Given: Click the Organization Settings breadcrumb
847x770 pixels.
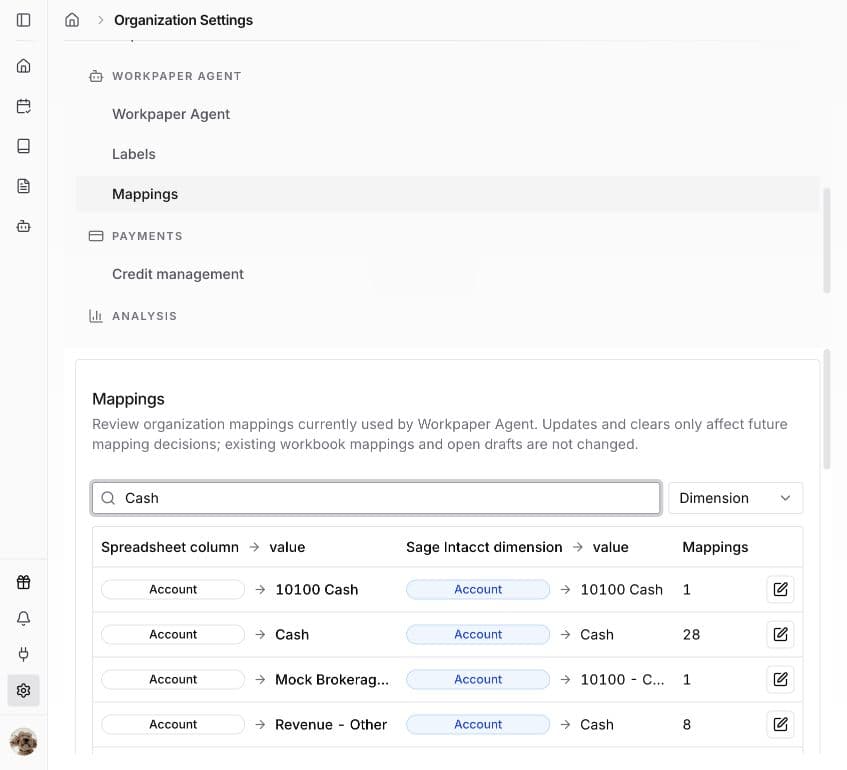Looking at the screenshot, I should [x=183, y=20].
